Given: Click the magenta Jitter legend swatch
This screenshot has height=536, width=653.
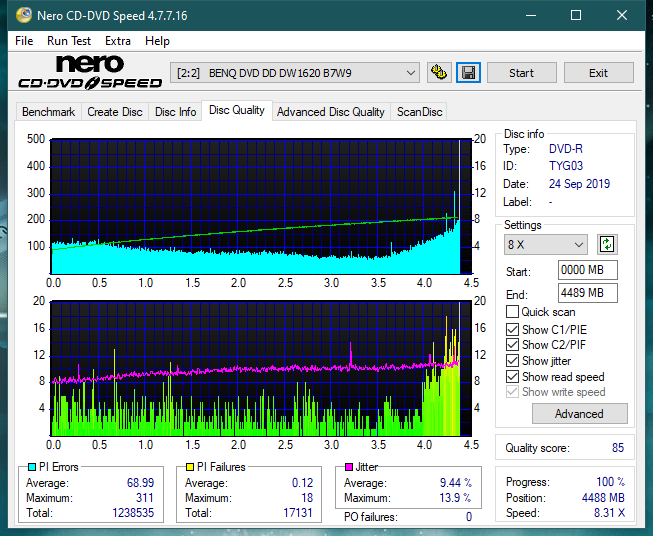Looking at the screenshot, I should (349, 467).
